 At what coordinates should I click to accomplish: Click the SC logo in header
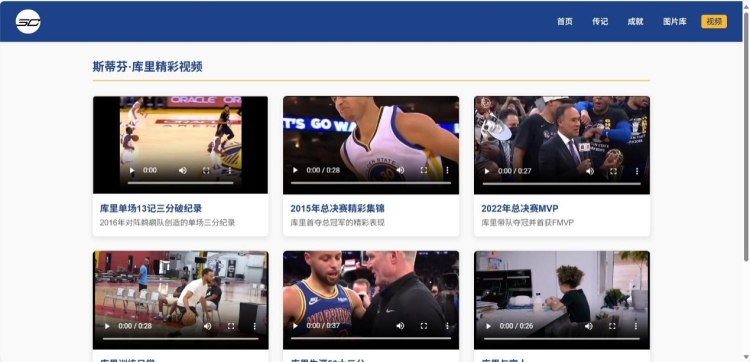point(28,22)
